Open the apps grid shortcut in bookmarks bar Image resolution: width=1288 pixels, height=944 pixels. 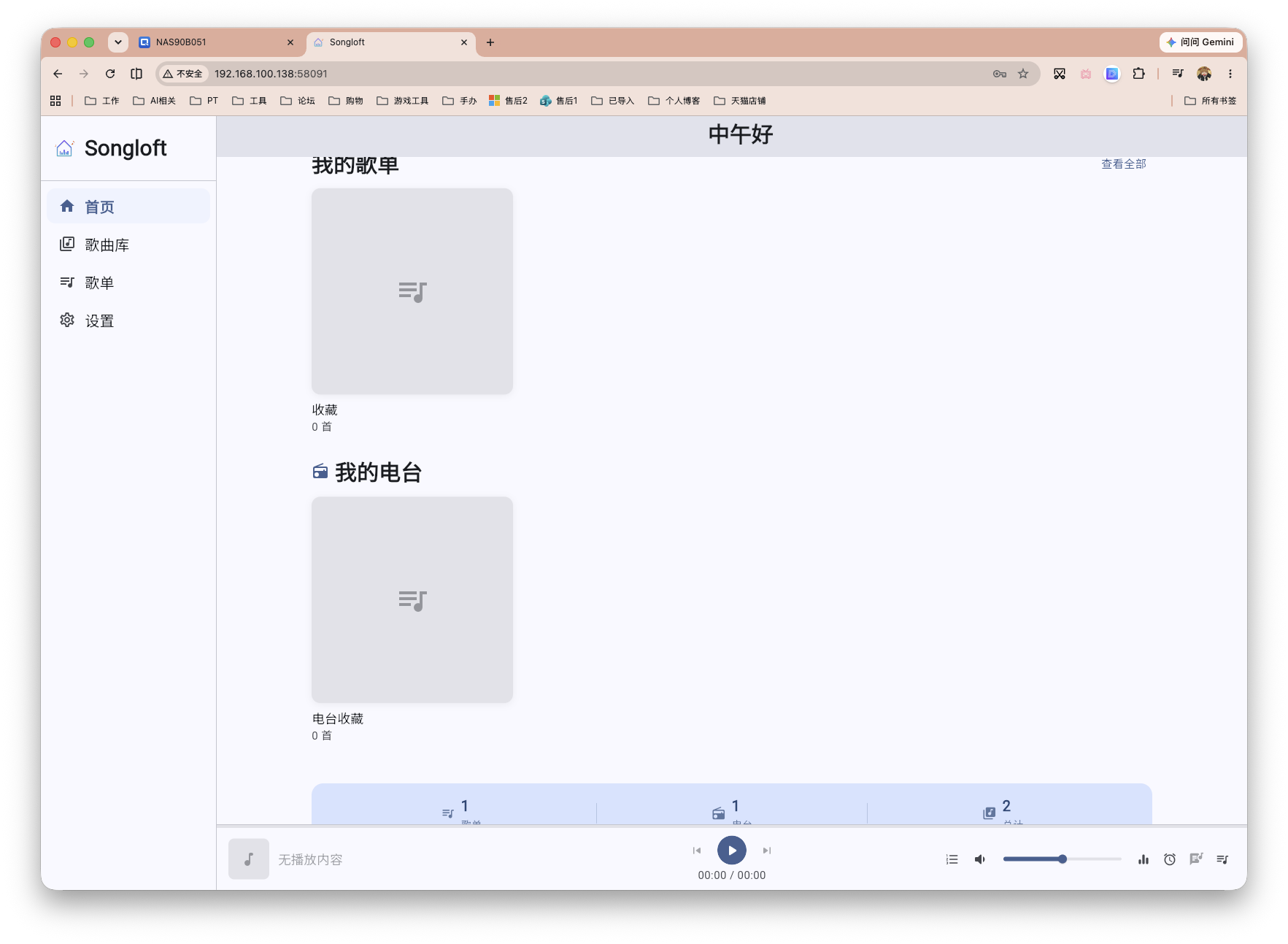click(55, 101)
